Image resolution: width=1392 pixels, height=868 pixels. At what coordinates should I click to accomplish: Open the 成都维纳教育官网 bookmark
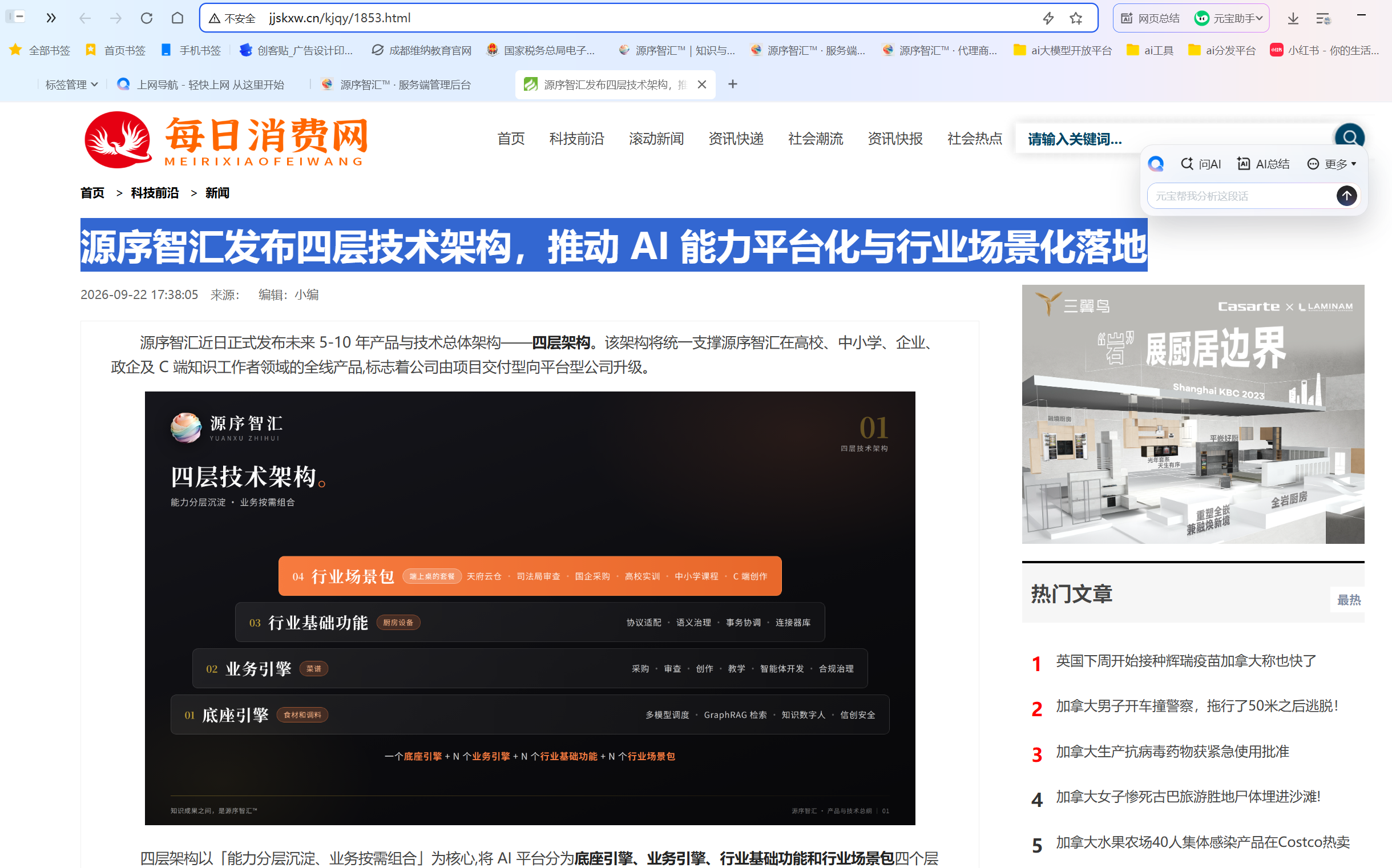click(421, 50)
